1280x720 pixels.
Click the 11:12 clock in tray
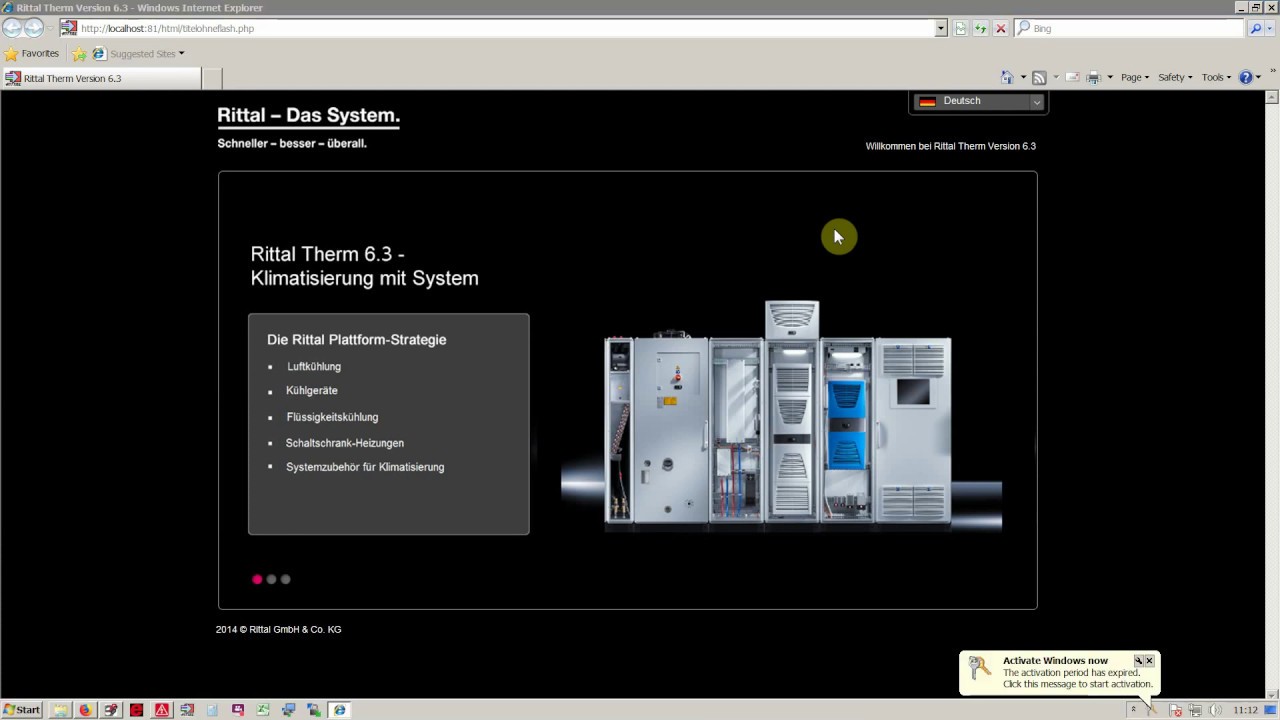(x=1245, y=710)
